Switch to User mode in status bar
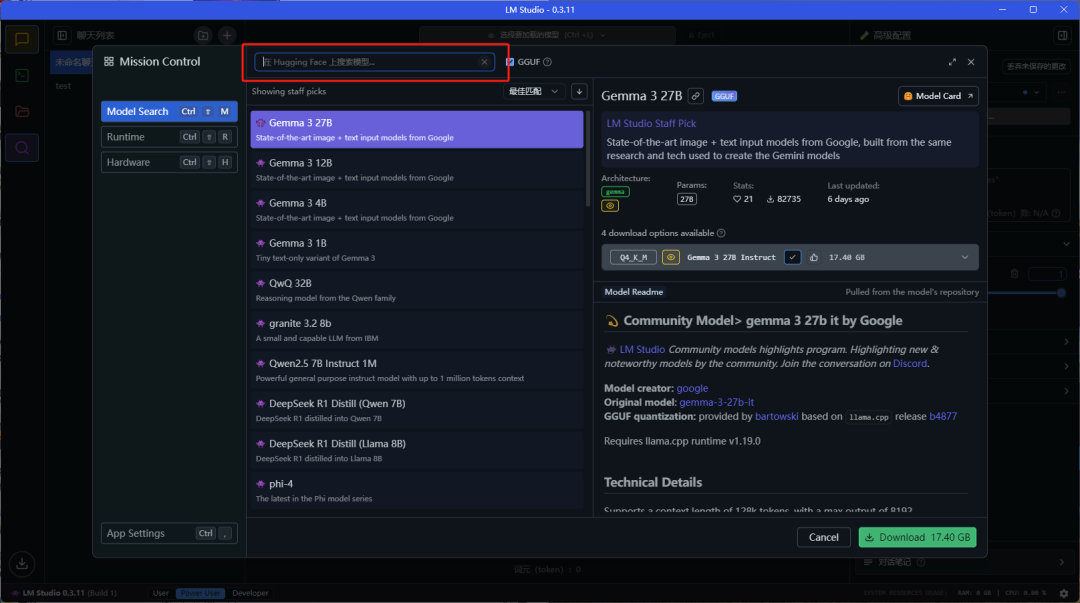The image size is (1080, 603). [160, 593]
